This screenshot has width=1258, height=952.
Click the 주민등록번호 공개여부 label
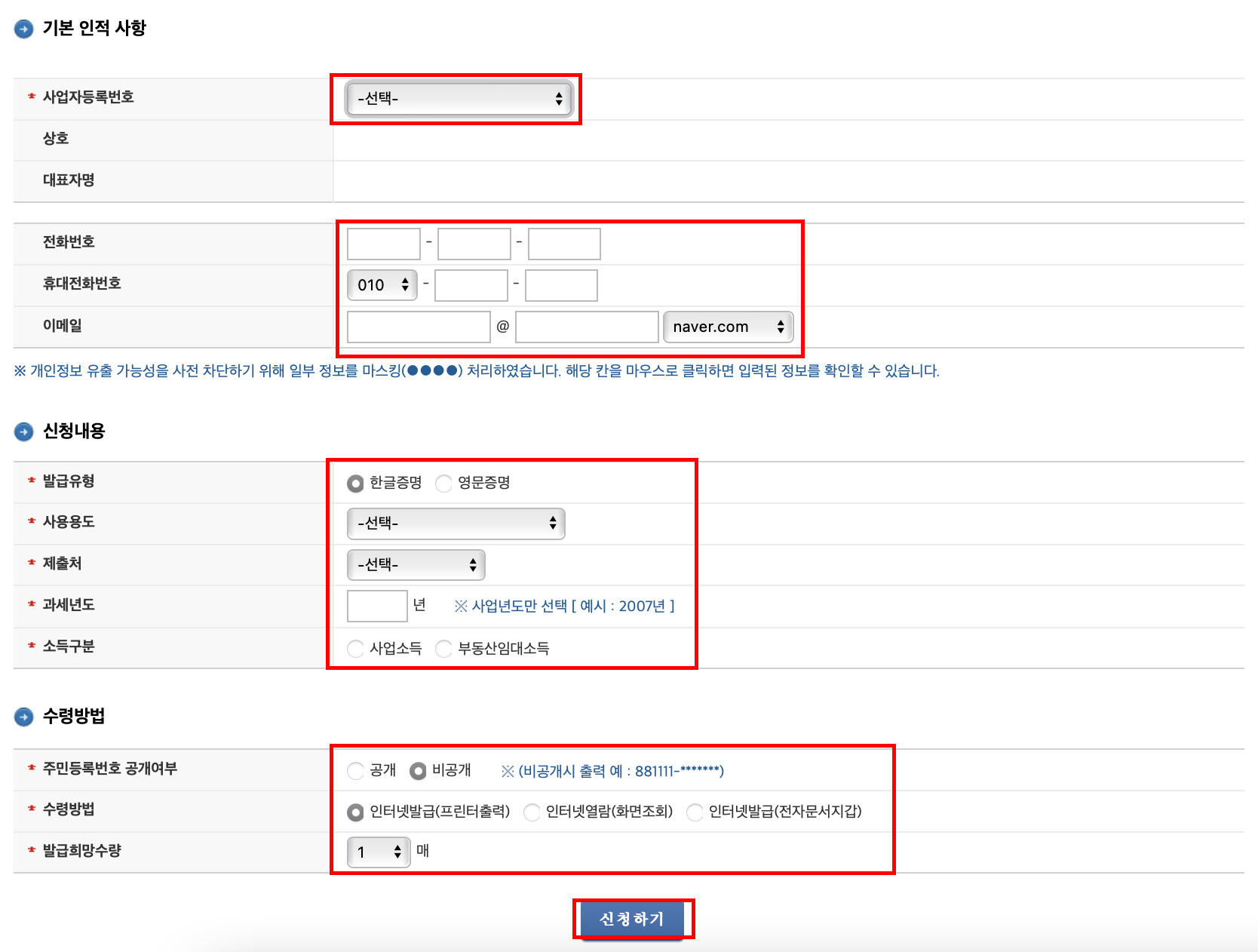coord(109,769)
